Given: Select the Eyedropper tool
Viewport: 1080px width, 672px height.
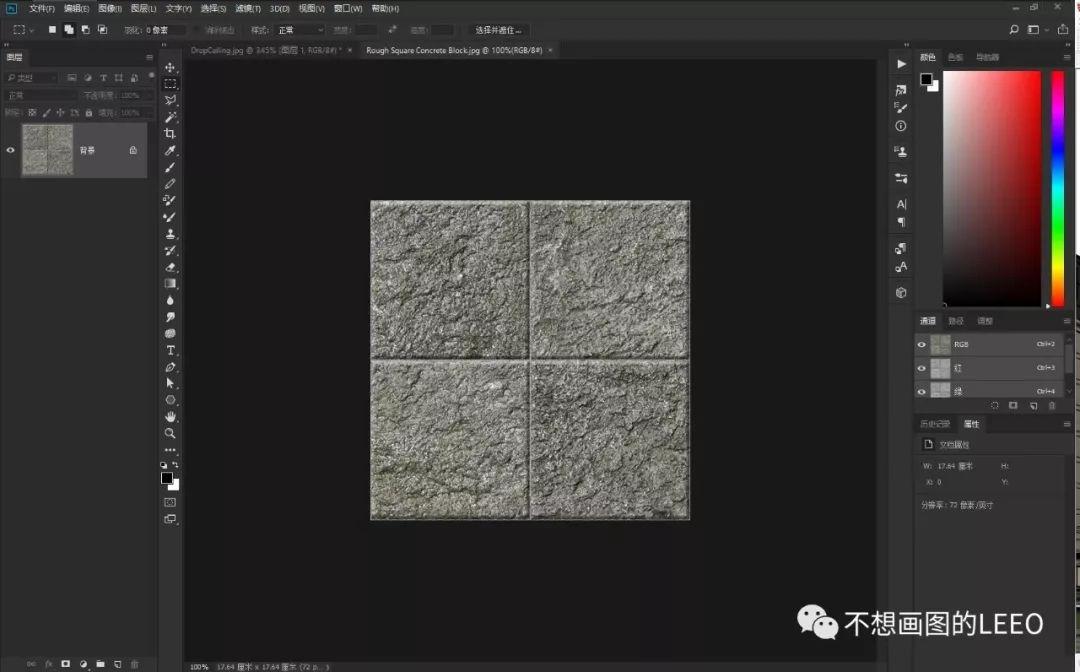Looking at the screenshot, I should tap(170, 150).
